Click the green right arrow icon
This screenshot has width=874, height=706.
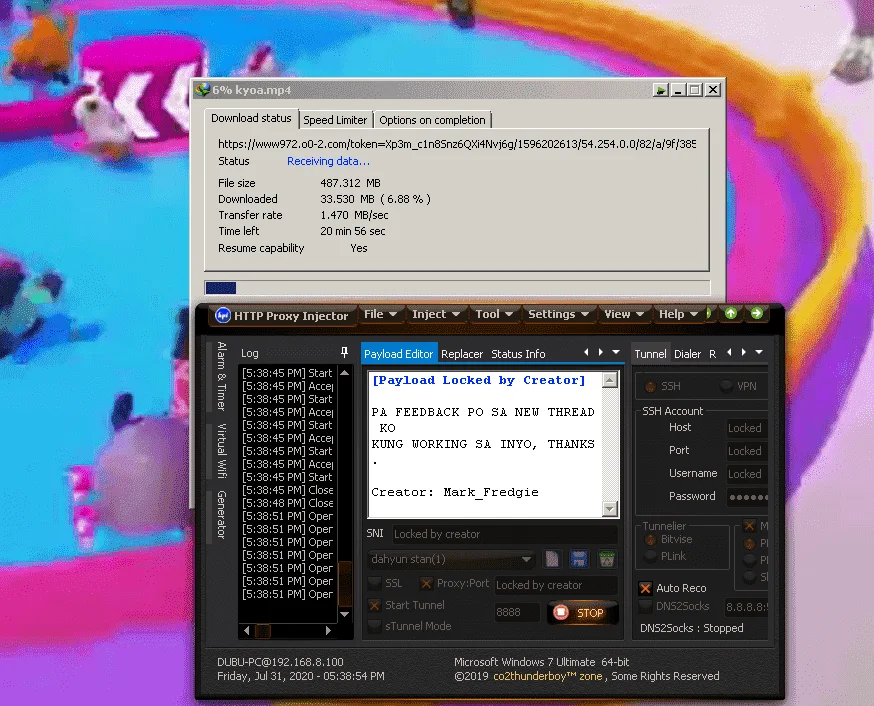[756, 314]
